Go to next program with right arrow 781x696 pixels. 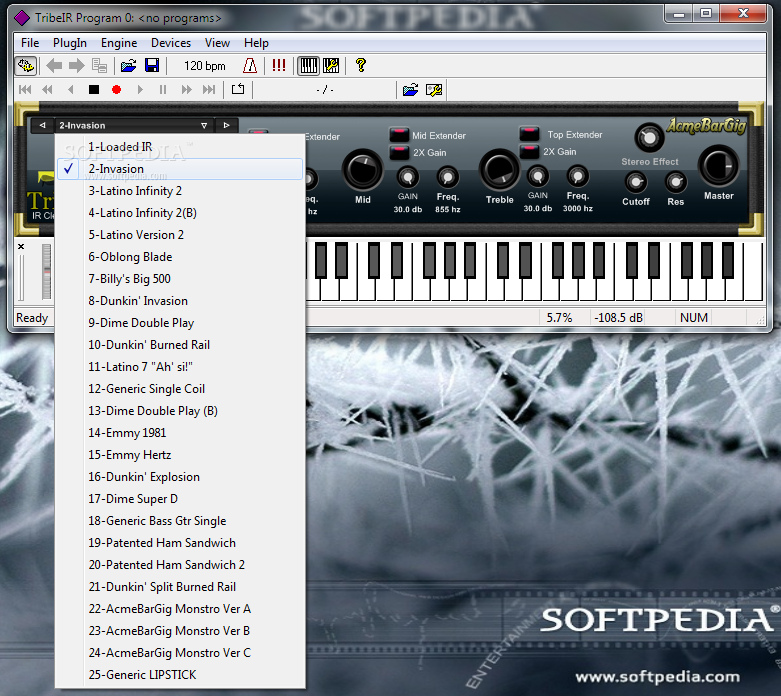click(x=77, y=65)
